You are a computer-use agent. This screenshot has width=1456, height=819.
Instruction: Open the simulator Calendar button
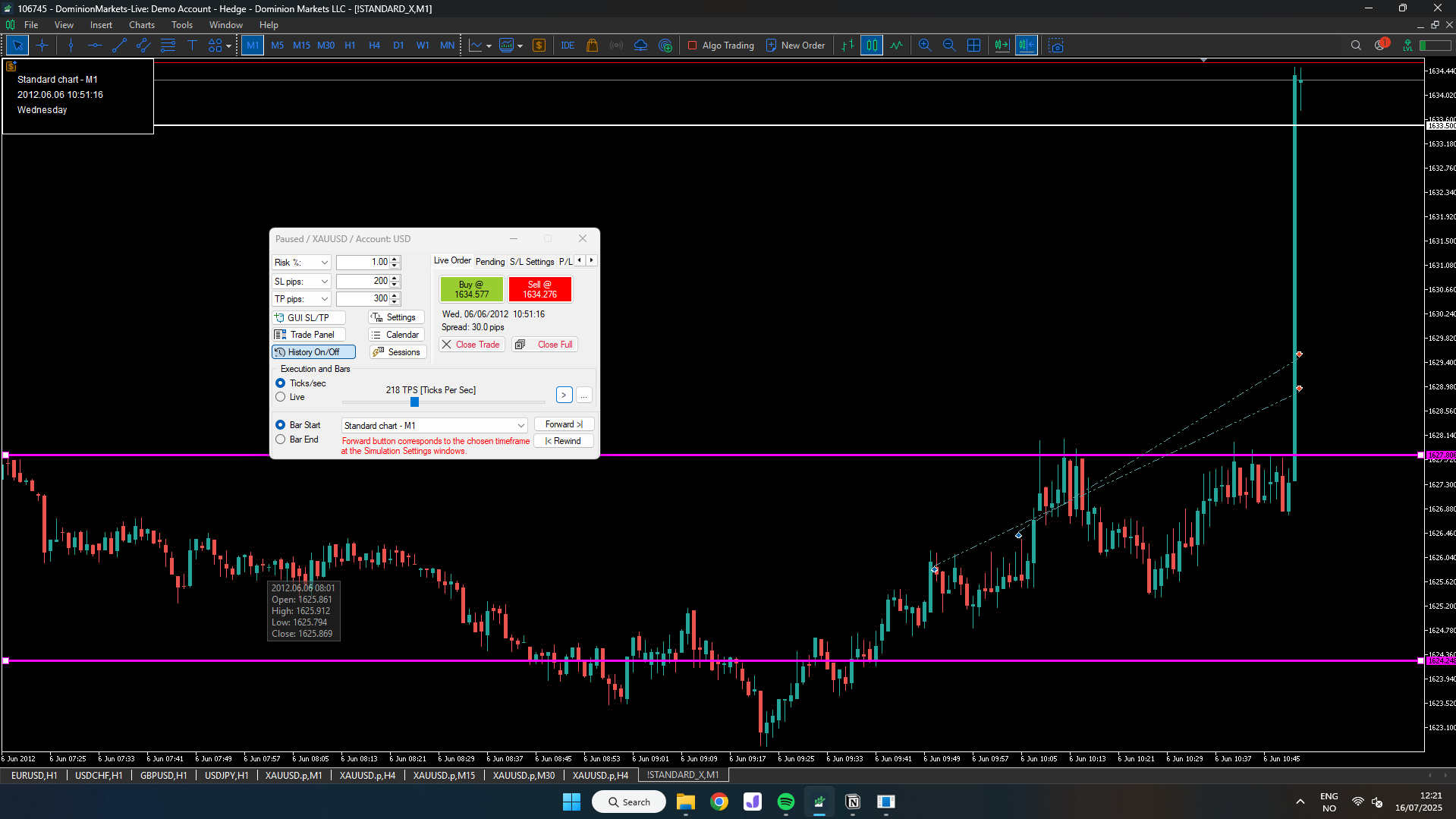coord(395,335)
